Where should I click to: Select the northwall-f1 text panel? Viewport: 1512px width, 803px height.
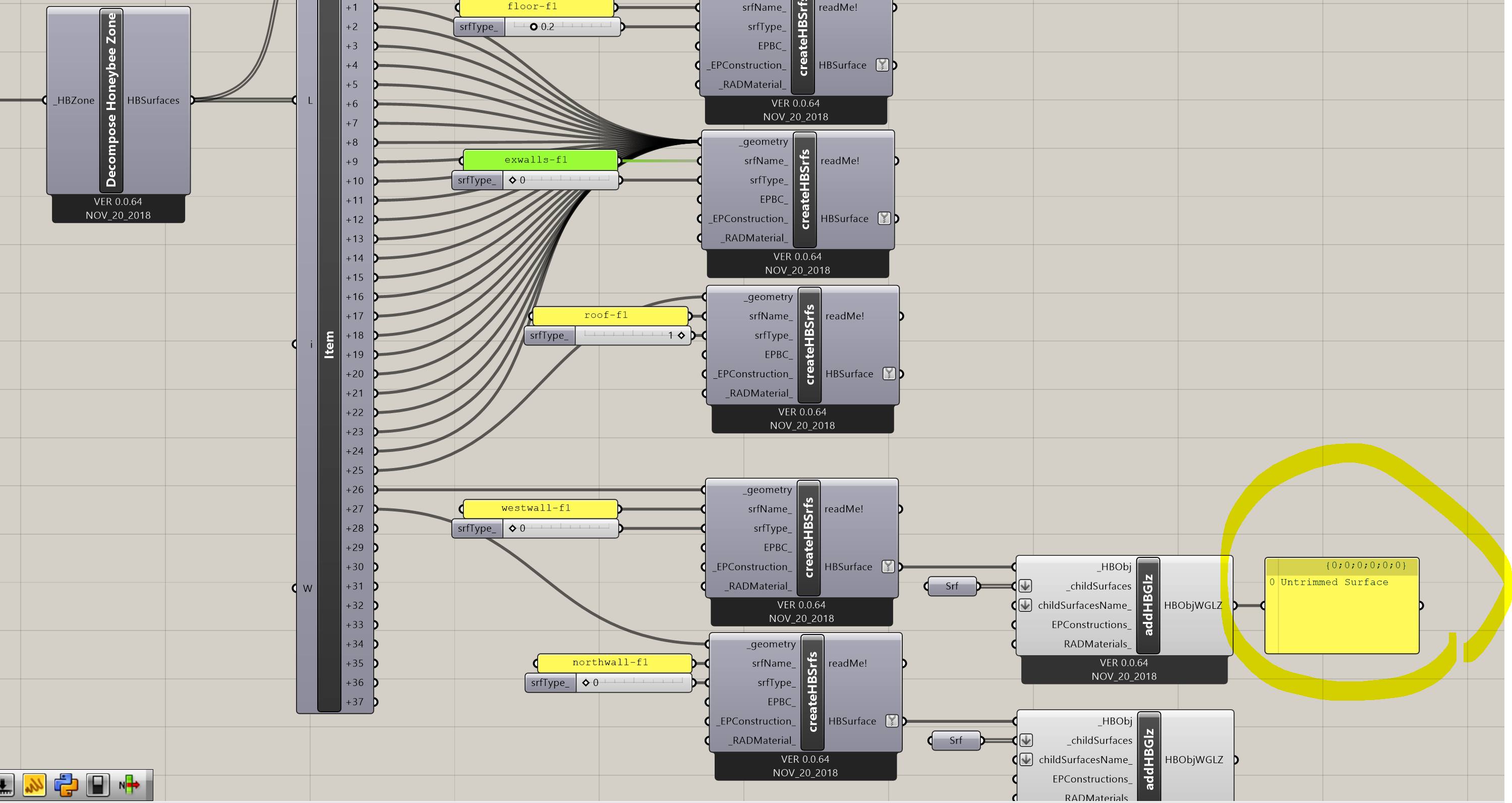(x=614, y=663)
